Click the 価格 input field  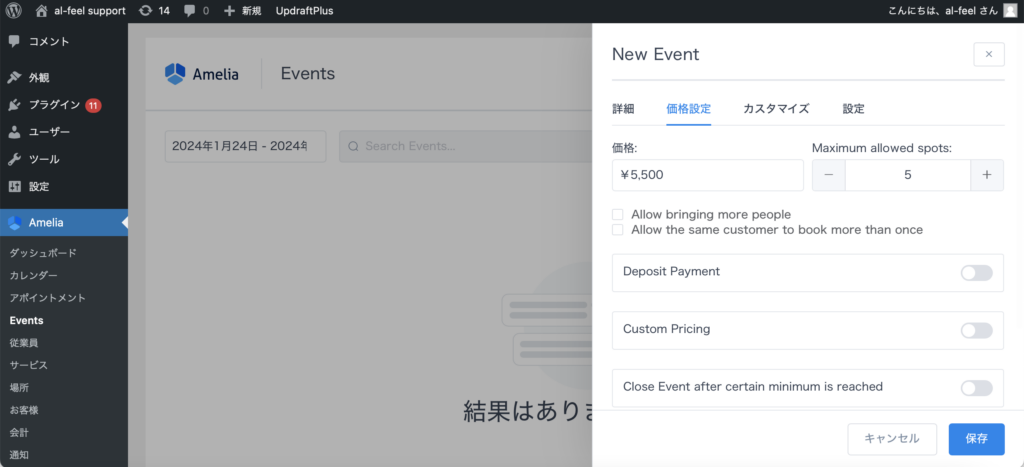tap(707, 175)
